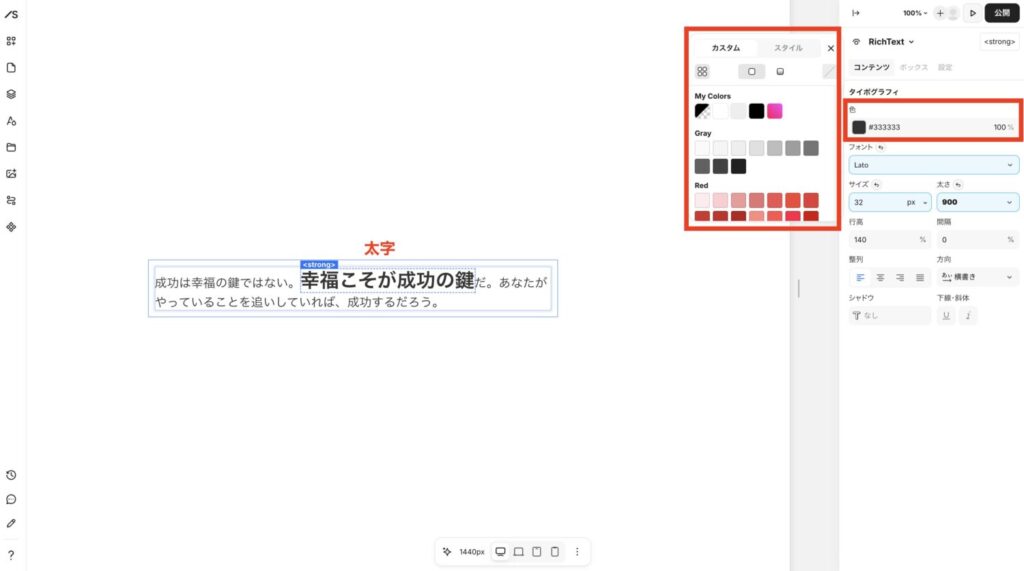
Task: Open the font weight 900 dropdown
Action: tap(977, 201)
